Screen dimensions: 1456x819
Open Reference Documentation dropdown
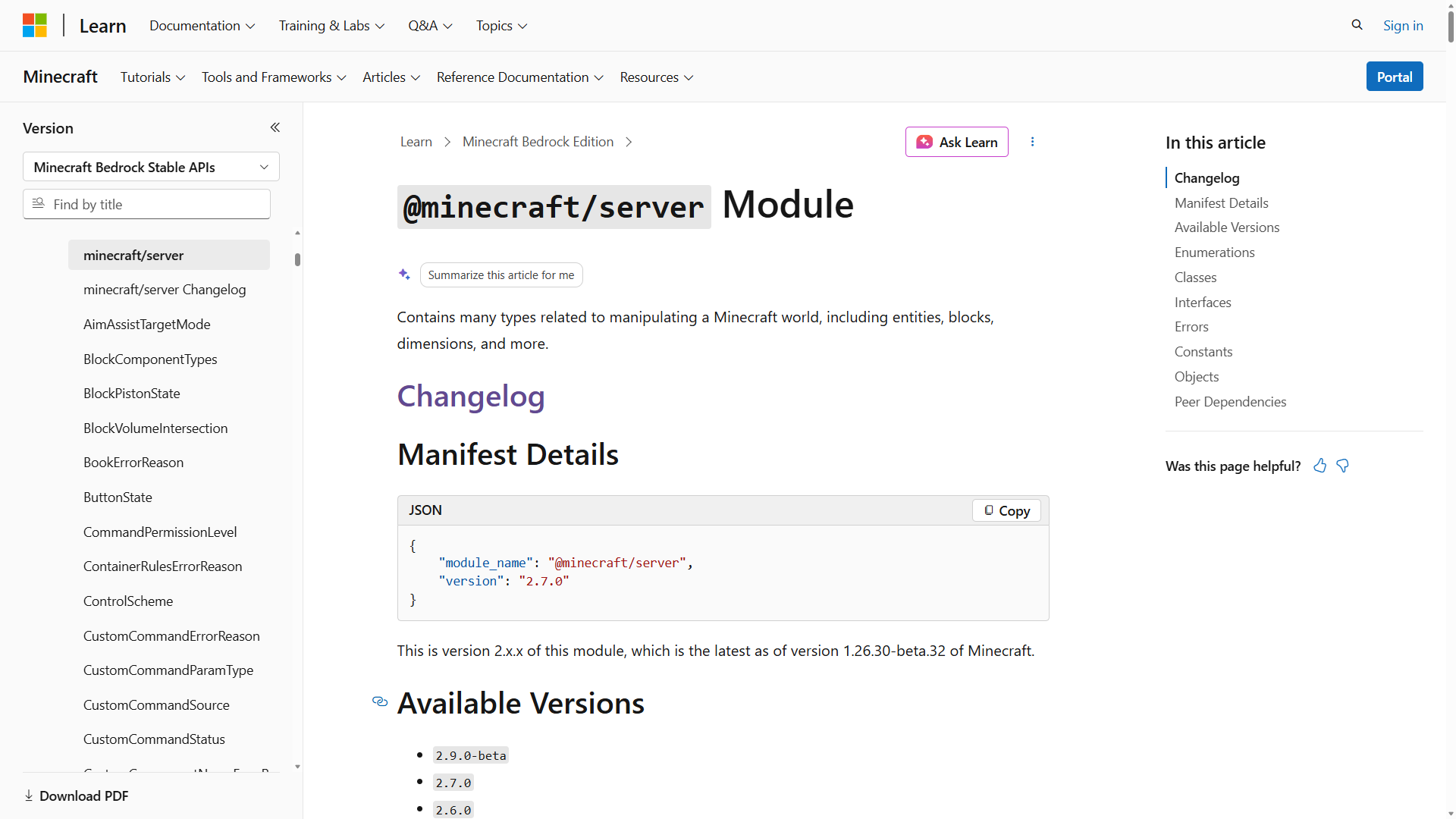tap(520, 77)
